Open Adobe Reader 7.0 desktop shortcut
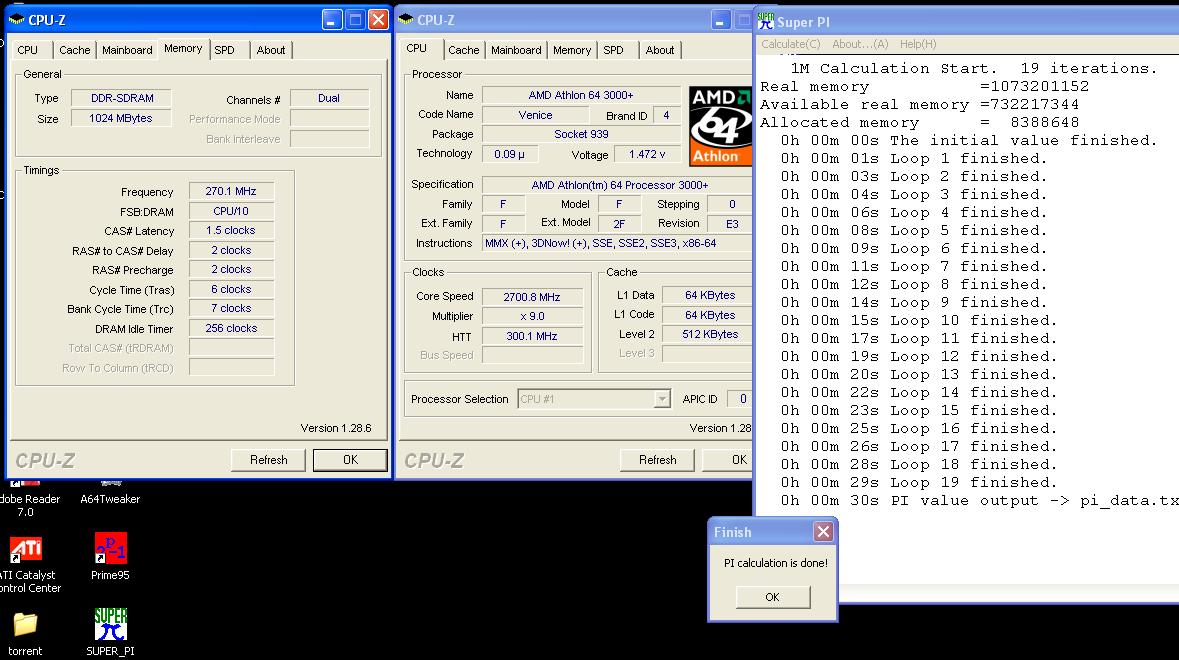 [x=27, y=498]
